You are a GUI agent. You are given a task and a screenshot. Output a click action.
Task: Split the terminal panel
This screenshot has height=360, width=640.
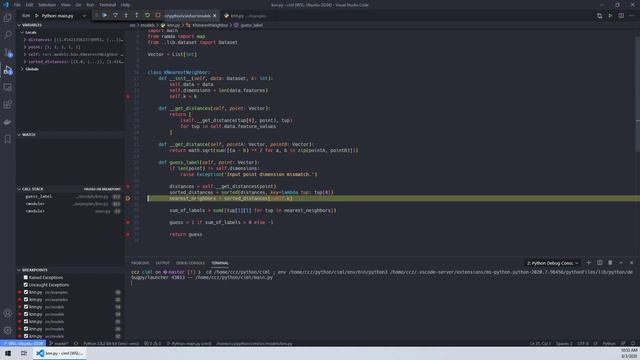point(600,263)
